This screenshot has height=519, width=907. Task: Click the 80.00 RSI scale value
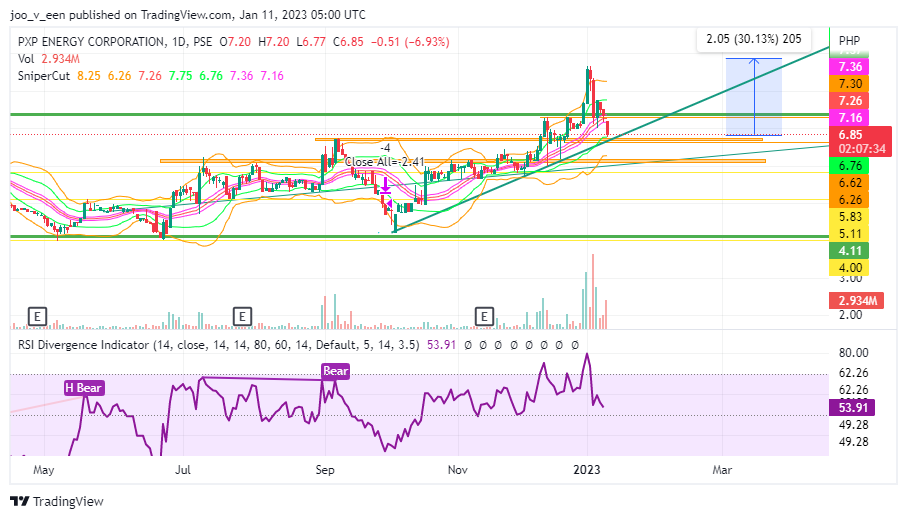click(x=853, y=352)
